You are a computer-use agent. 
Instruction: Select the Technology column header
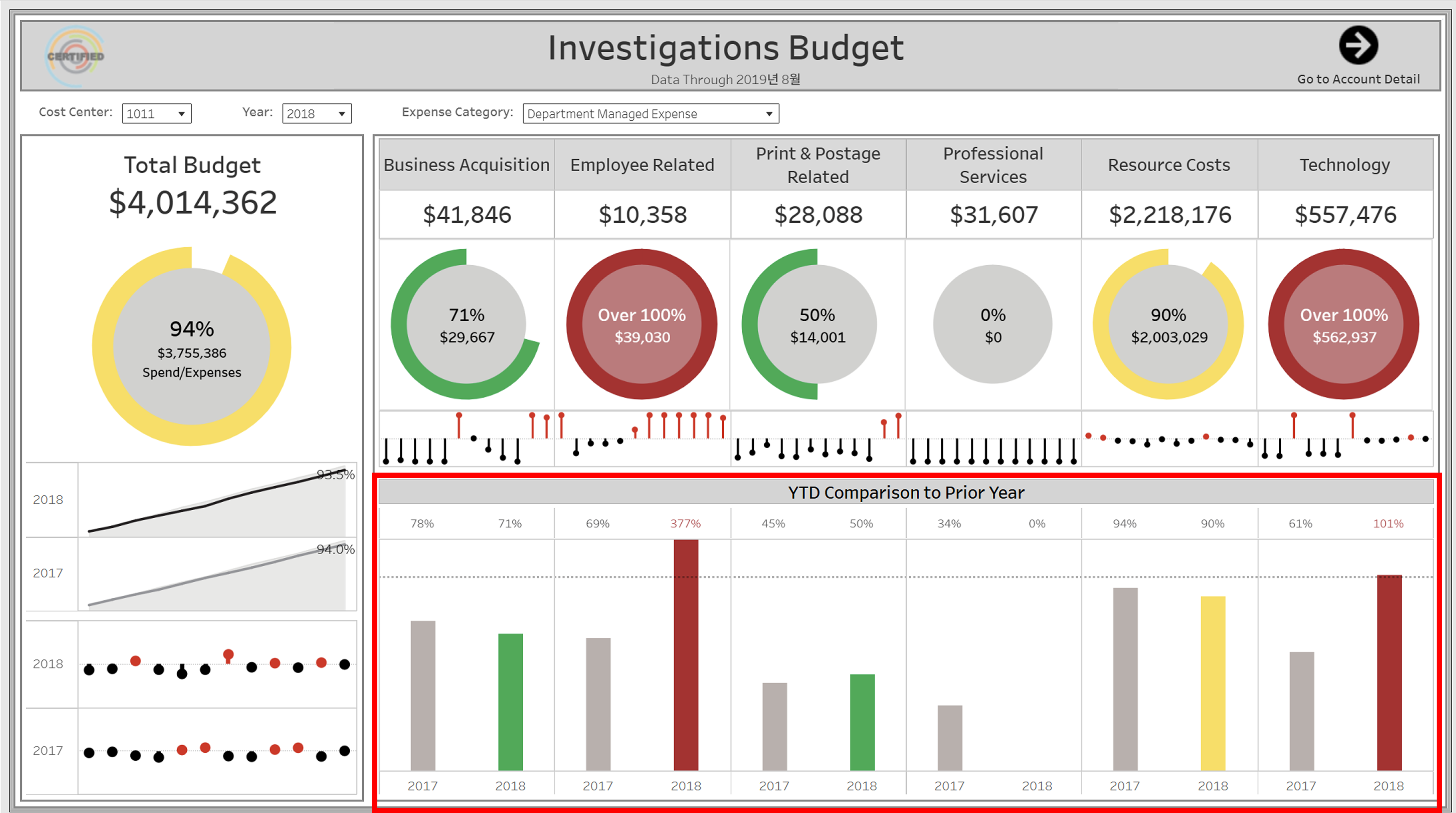(1344, 165)
